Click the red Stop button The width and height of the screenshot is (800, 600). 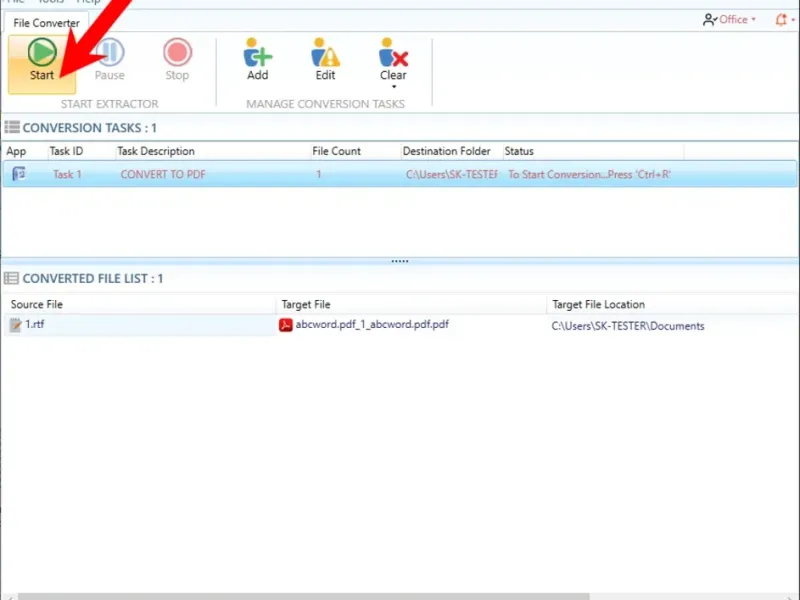(177, 60)
